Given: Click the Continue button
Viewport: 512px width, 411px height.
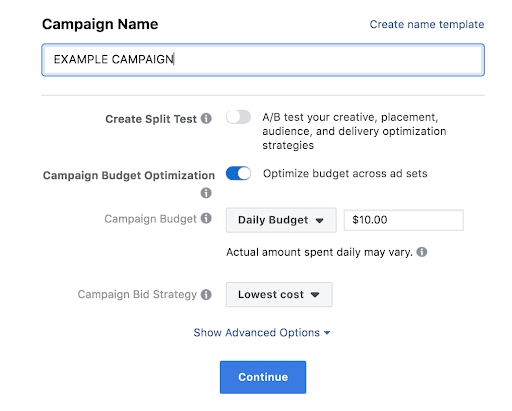Looking at the screenshot, I should click(263, 377).
